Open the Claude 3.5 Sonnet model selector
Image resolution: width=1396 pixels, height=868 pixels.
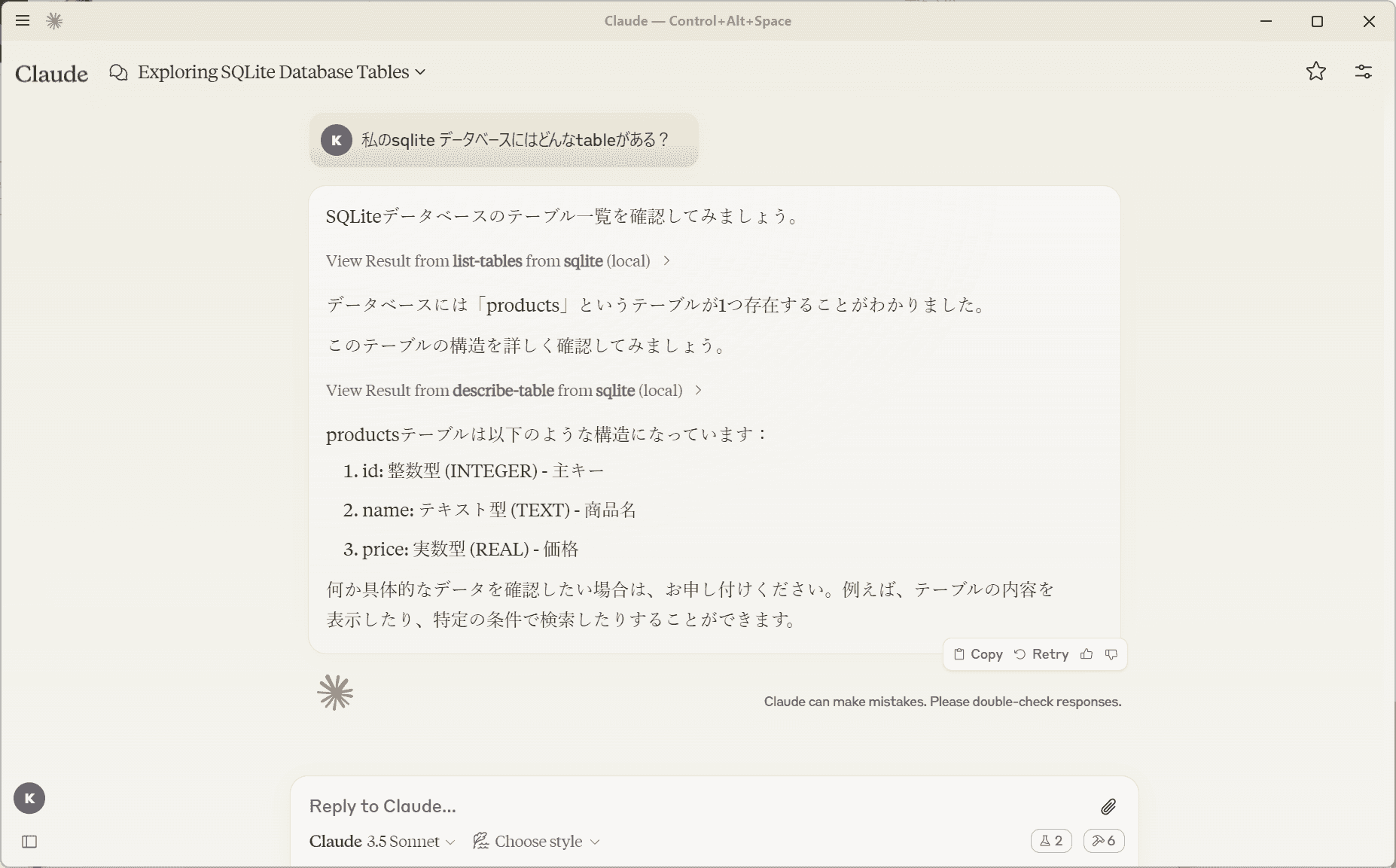pyautogui.click(x=382, y=842)
